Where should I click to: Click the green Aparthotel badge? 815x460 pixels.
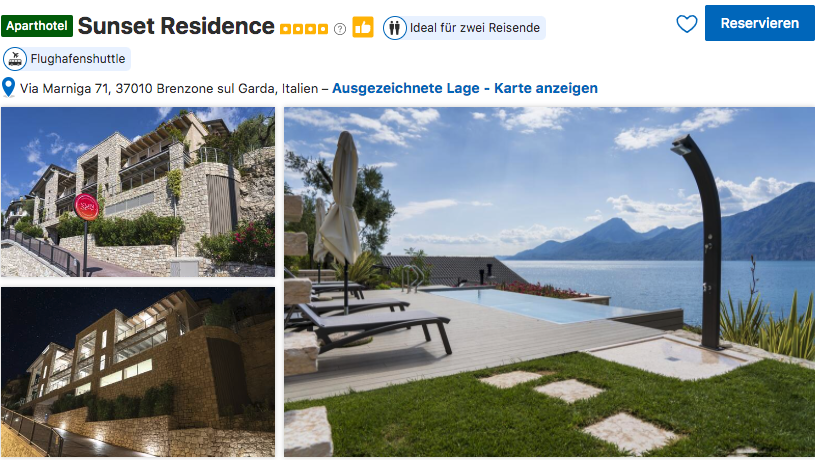(37, 26)
